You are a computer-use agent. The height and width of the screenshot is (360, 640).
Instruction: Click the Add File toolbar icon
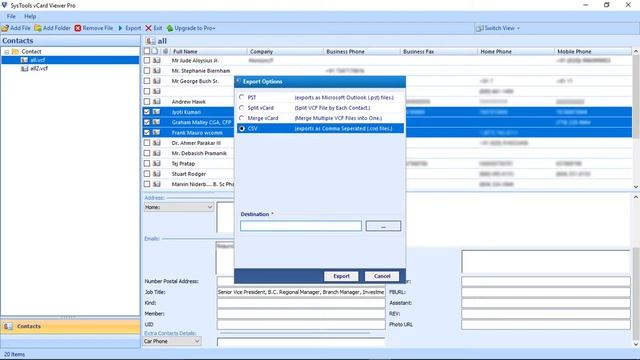(5, 28)
